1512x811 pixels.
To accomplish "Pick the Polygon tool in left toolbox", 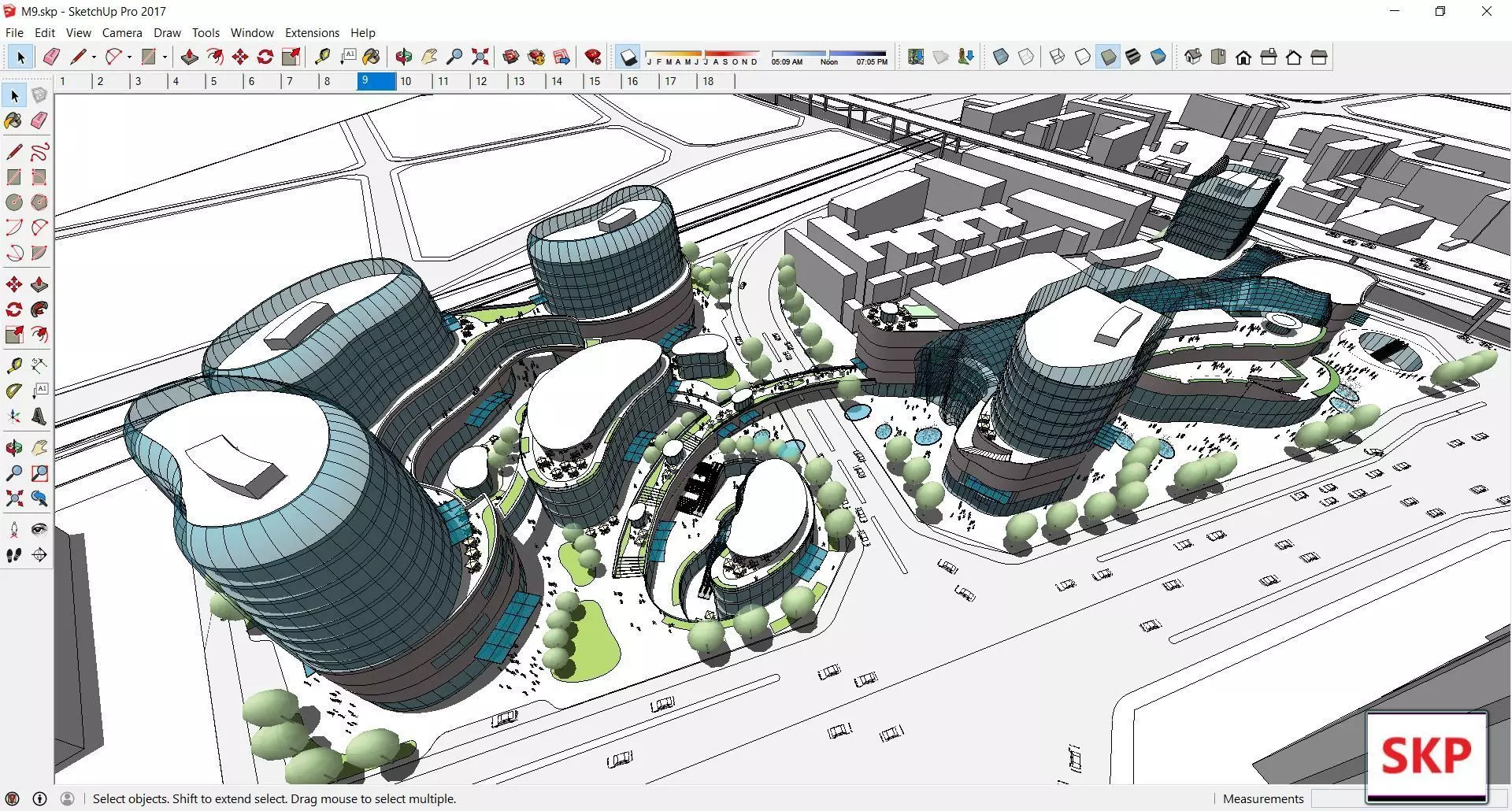I will click(39, 202).
